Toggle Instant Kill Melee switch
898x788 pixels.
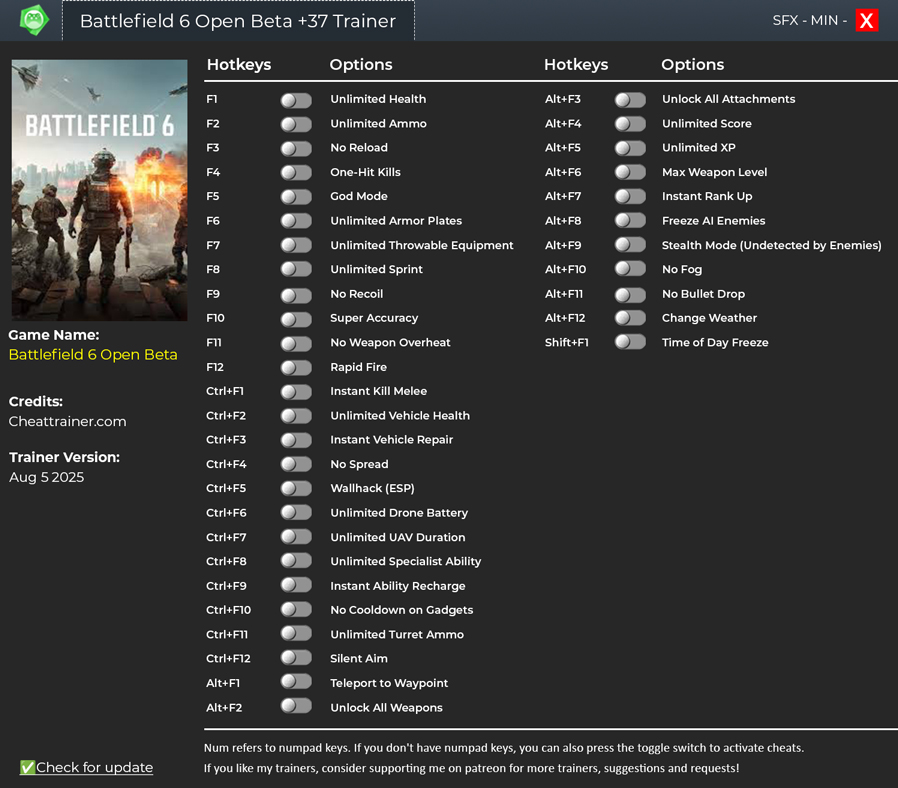(296, 392)
